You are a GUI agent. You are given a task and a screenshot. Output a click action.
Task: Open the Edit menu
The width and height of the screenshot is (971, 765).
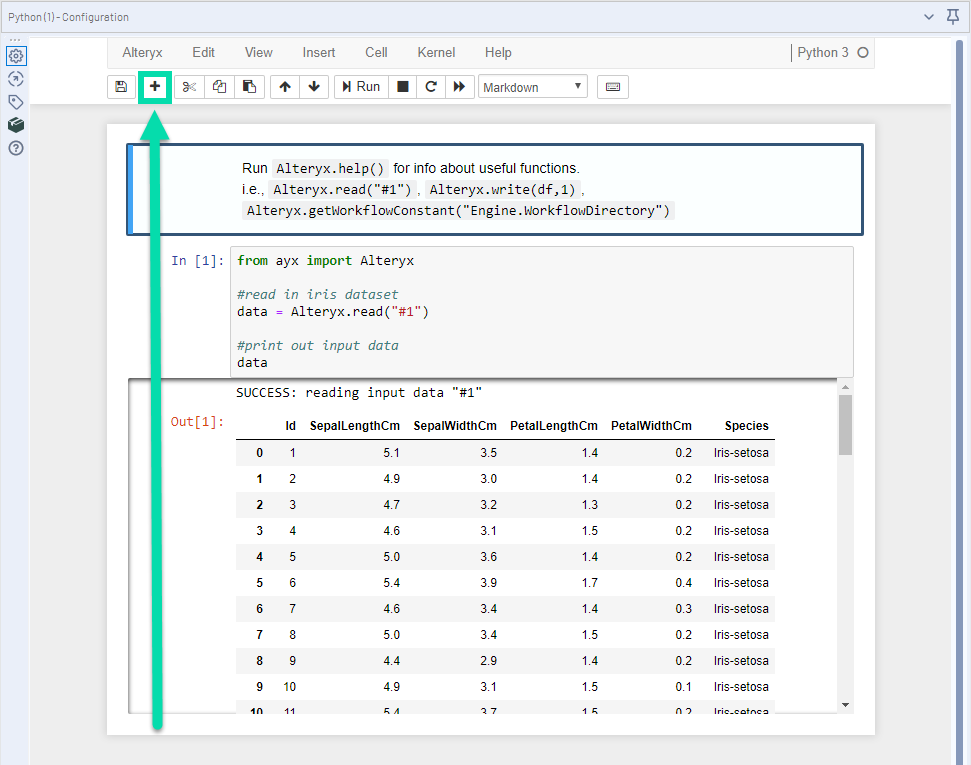(x=203, y=53)
